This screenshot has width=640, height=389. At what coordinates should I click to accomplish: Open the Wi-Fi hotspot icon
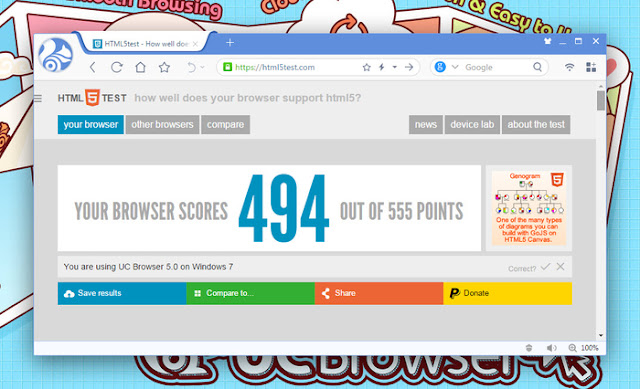coord(569,67)
